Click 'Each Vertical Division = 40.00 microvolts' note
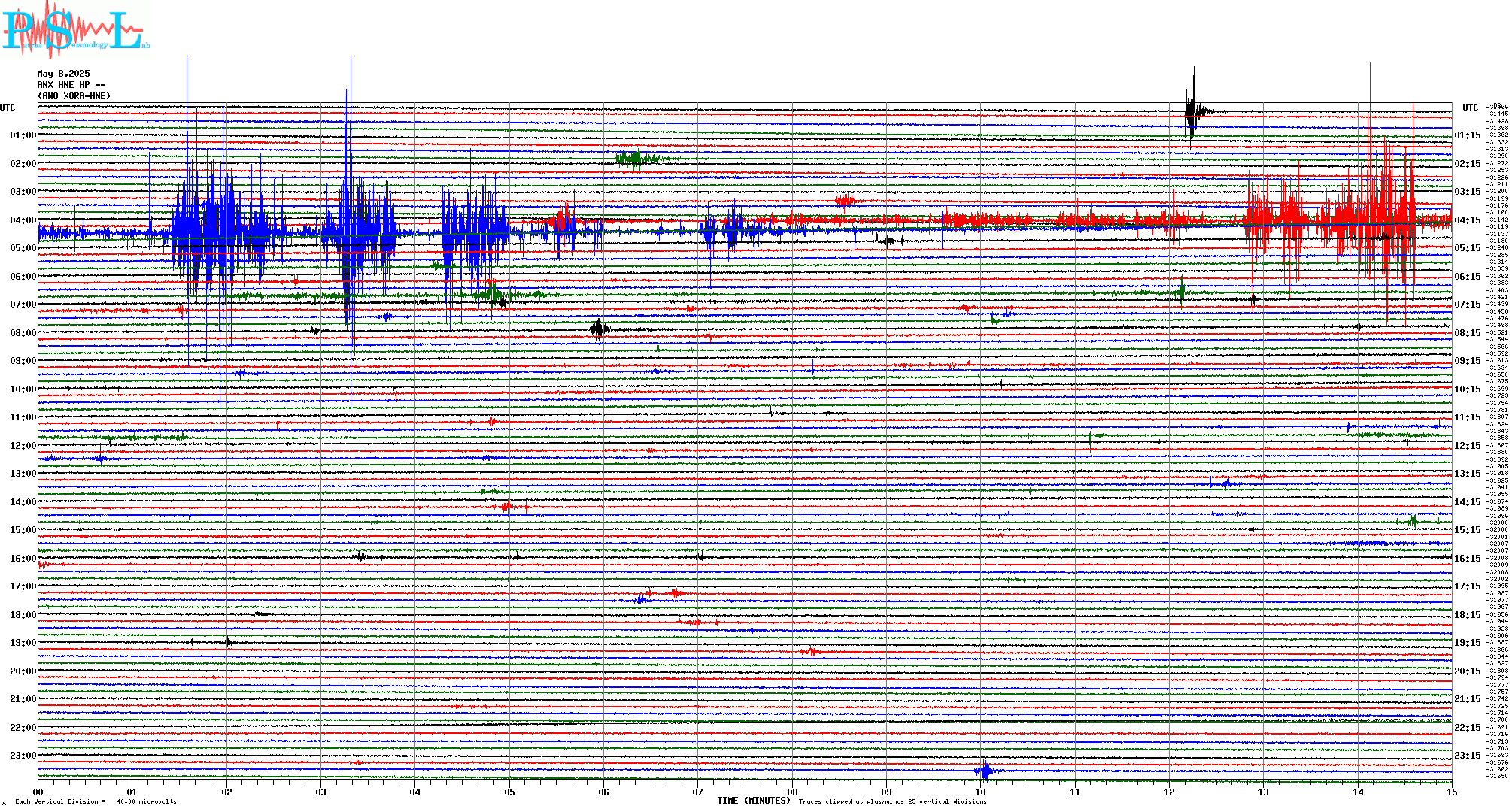 96,801
